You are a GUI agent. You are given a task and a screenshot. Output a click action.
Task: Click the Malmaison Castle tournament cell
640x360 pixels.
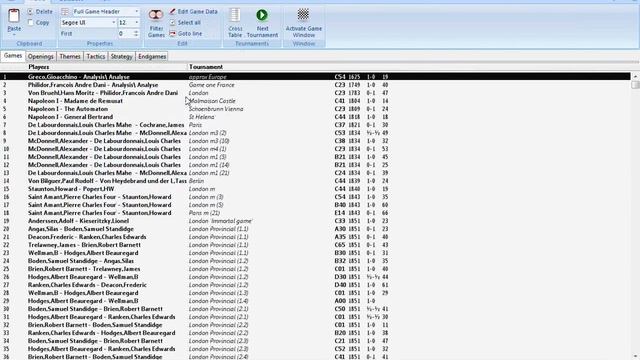pos(212,101)
